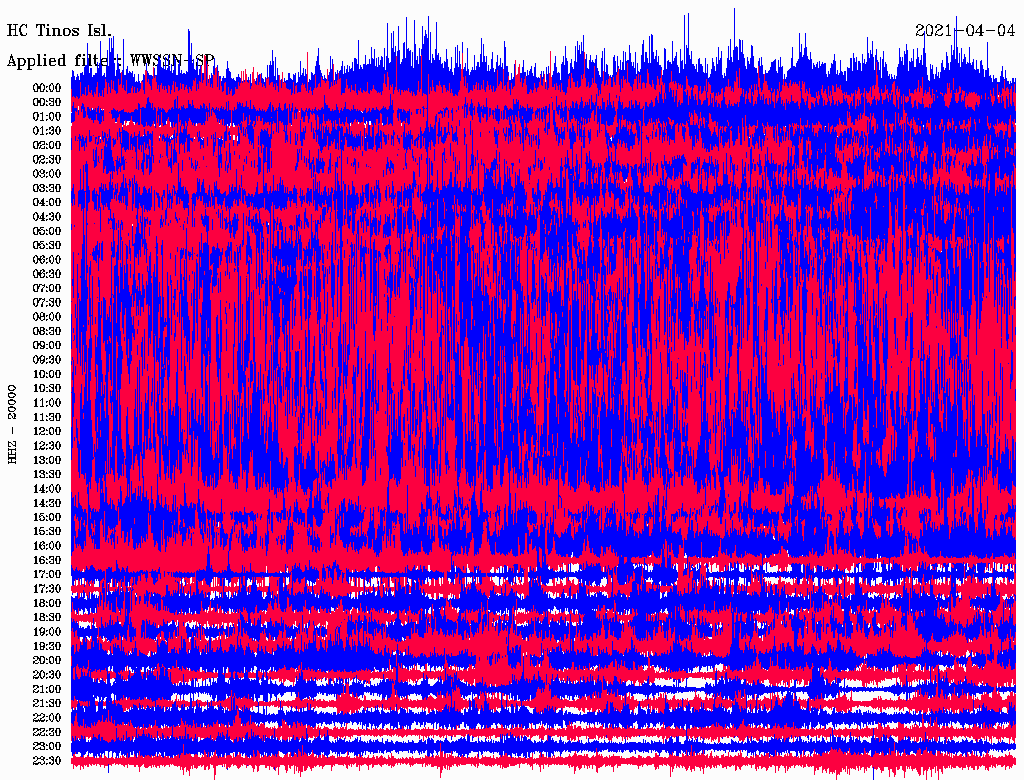Click the 'Applied filter: WWSSN-SP' label
The width and height of the screenshot is (1024, 780).
pyautogui.click(x=110, y=61)
